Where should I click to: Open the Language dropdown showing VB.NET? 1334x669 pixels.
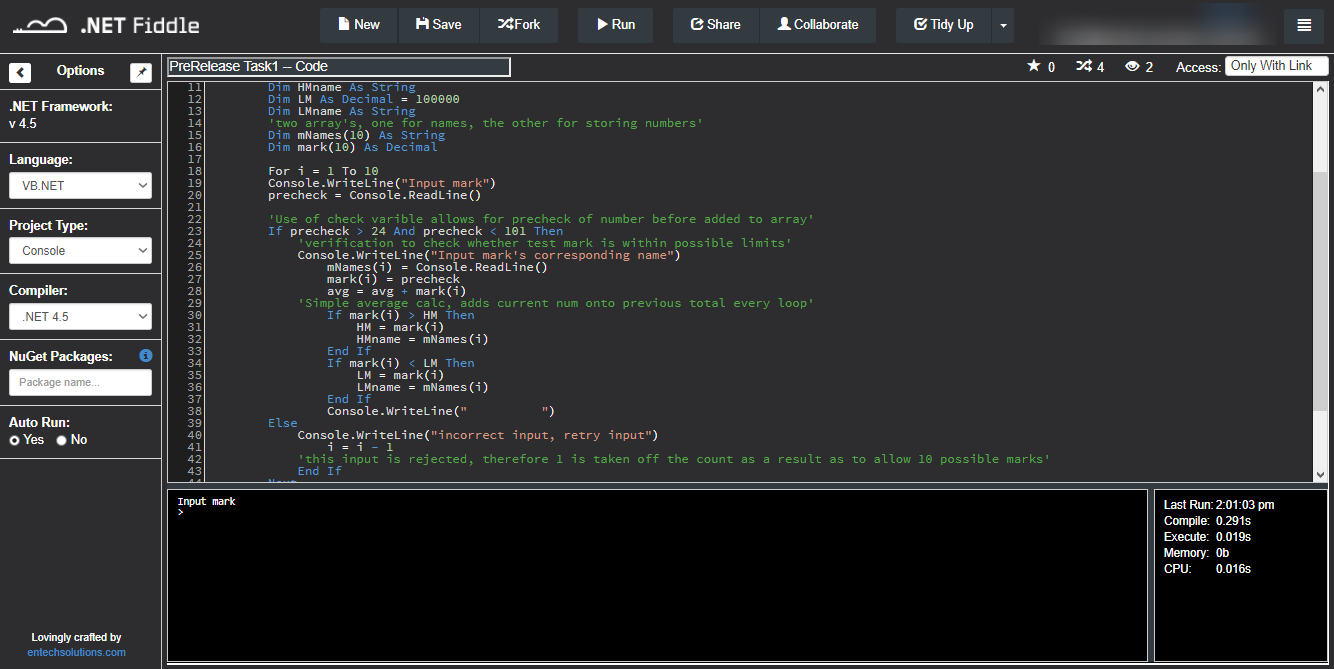click(x=80, y=185)
